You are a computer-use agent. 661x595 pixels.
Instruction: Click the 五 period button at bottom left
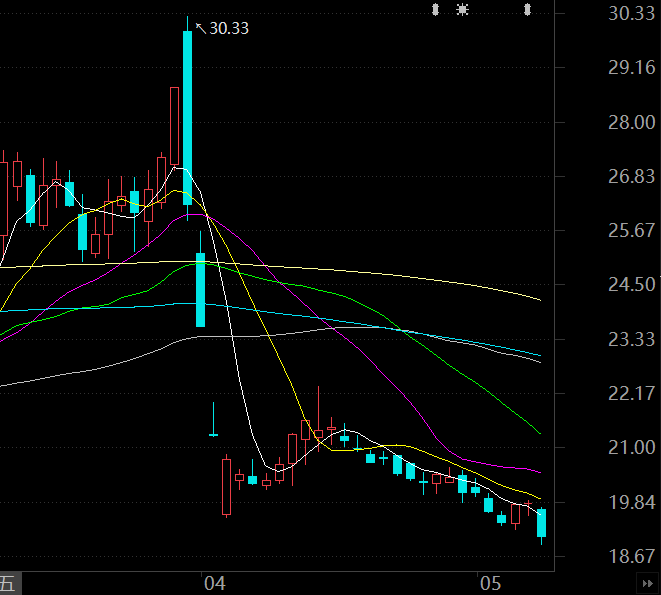(x=9, y=584)
